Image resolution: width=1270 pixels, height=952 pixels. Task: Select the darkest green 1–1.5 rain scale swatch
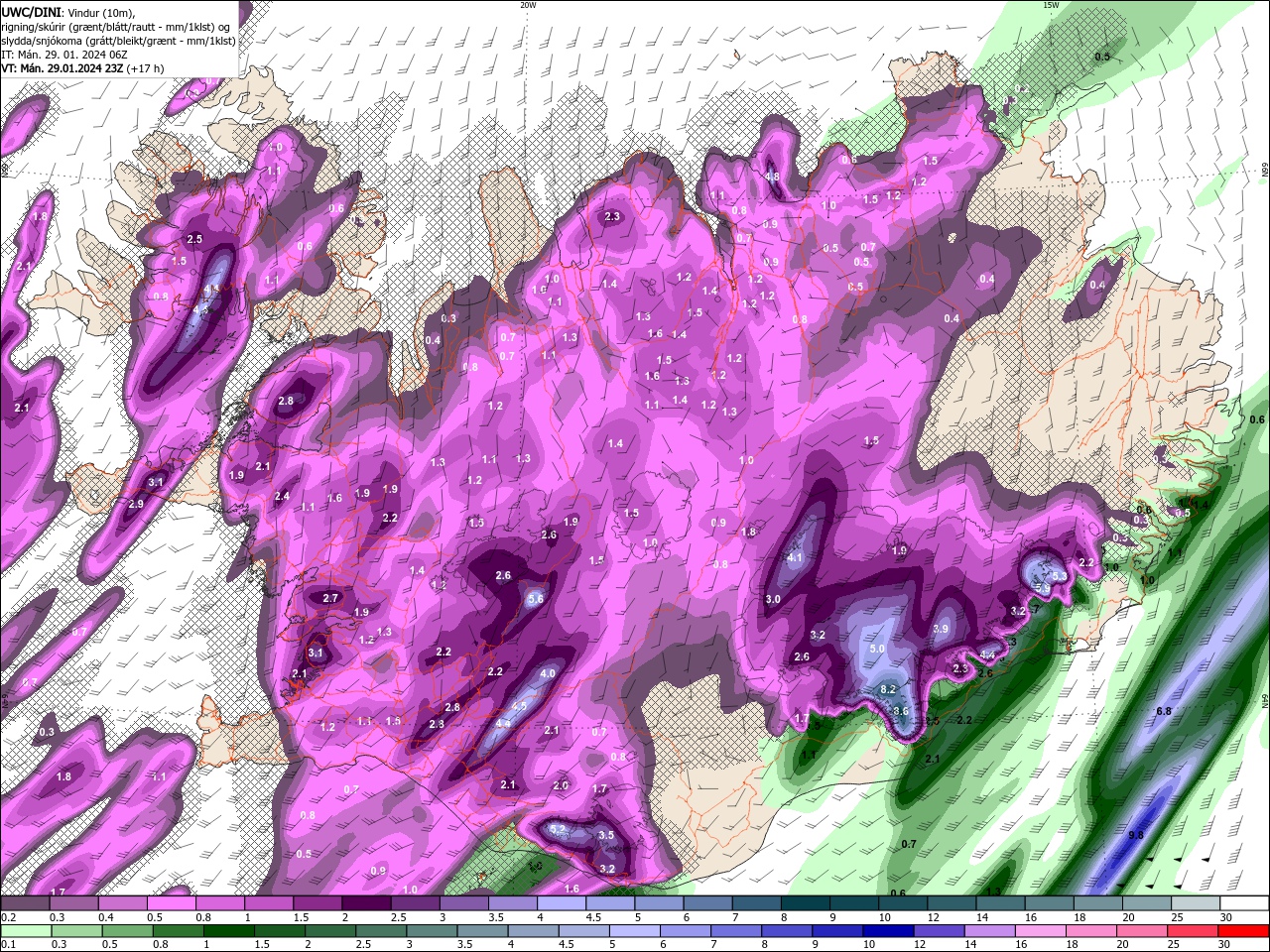click(x=228, y=931)
